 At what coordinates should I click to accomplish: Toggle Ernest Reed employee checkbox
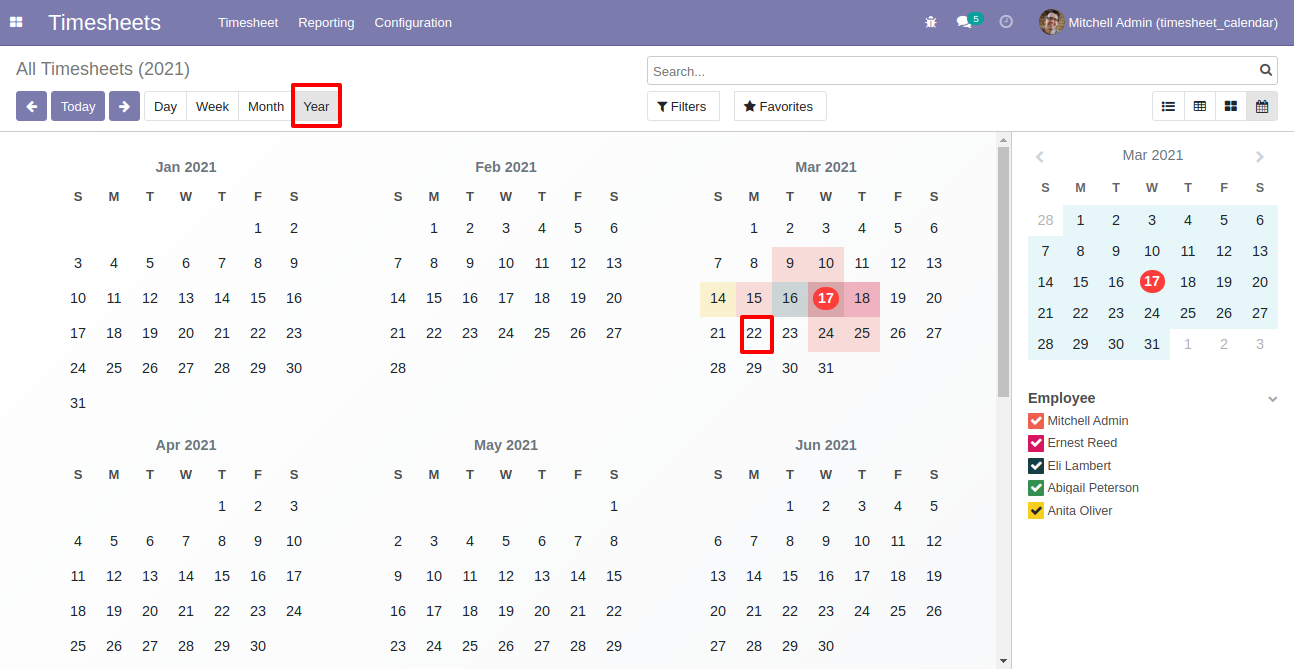point(1036,443)
